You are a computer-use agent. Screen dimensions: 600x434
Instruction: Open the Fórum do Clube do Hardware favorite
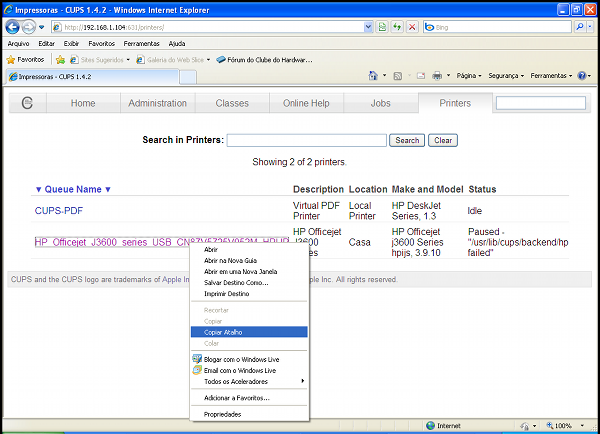(264, 60)
